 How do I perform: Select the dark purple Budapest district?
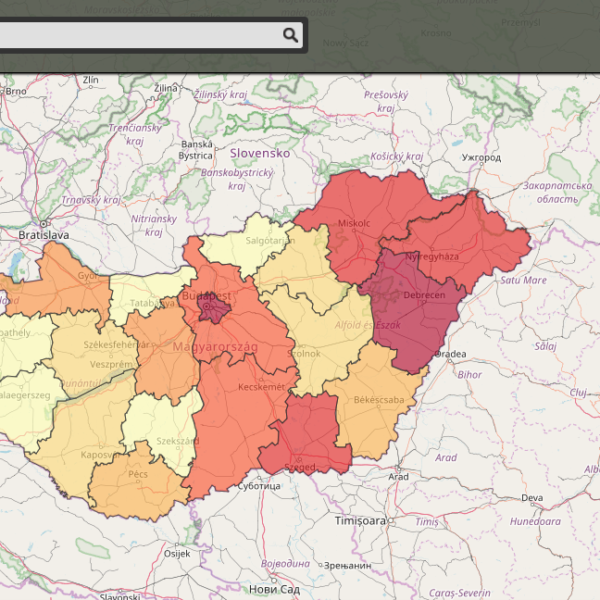point(213,308)
